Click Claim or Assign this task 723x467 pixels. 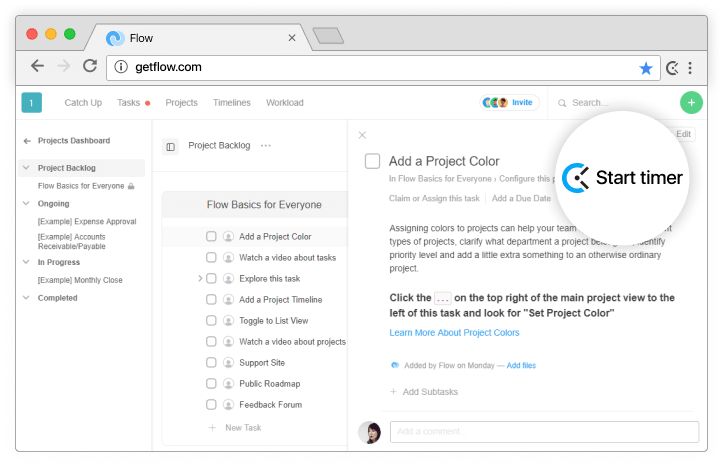(434, 198)
